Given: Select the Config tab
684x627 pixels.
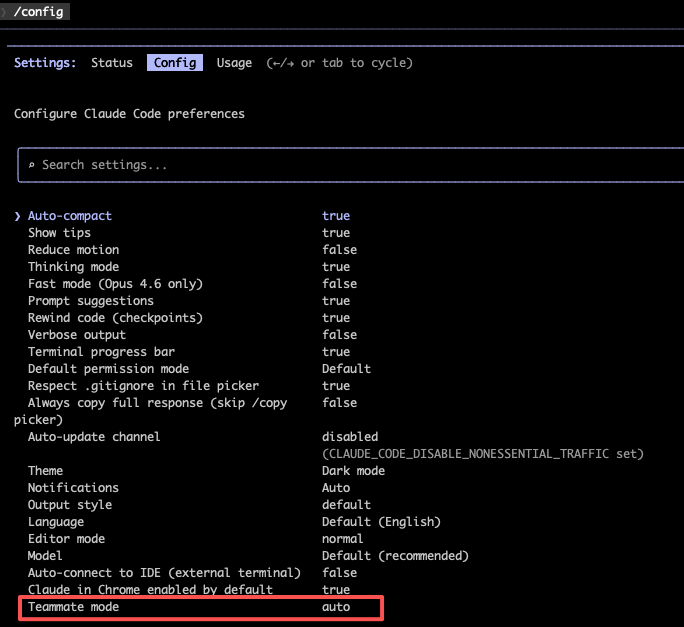Looking at the screenshot, I should pyautogui.click(x=175, y=63).
